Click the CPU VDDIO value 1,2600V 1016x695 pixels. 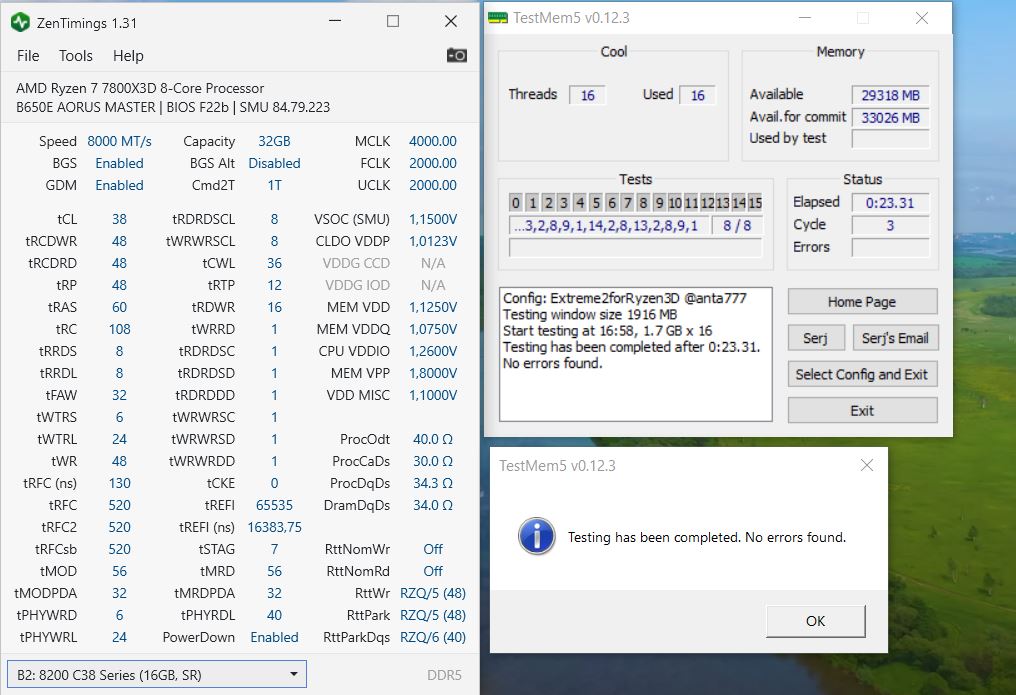432,351
